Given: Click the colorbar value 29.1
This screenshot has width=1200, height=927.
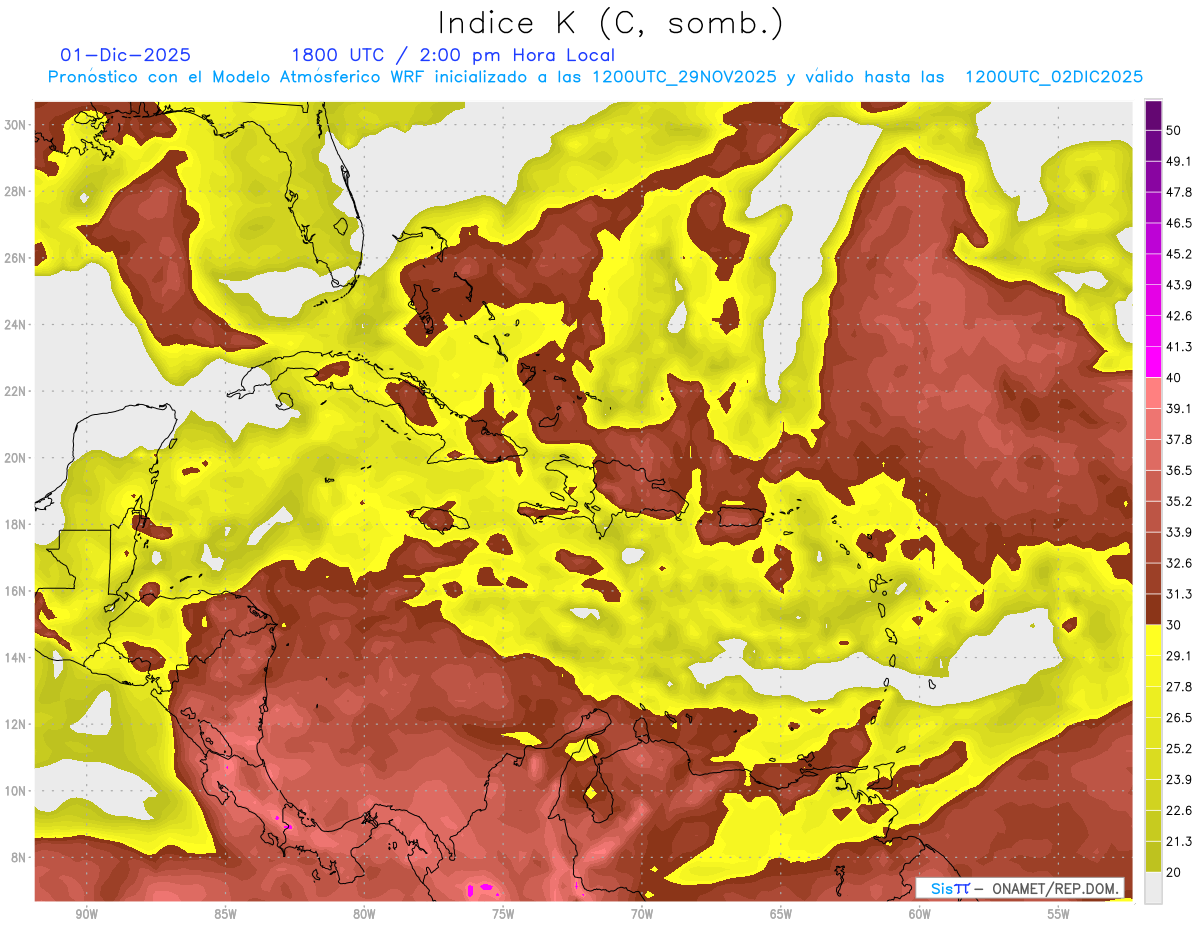Looking at the screenshot, I should coord(1179,656).
